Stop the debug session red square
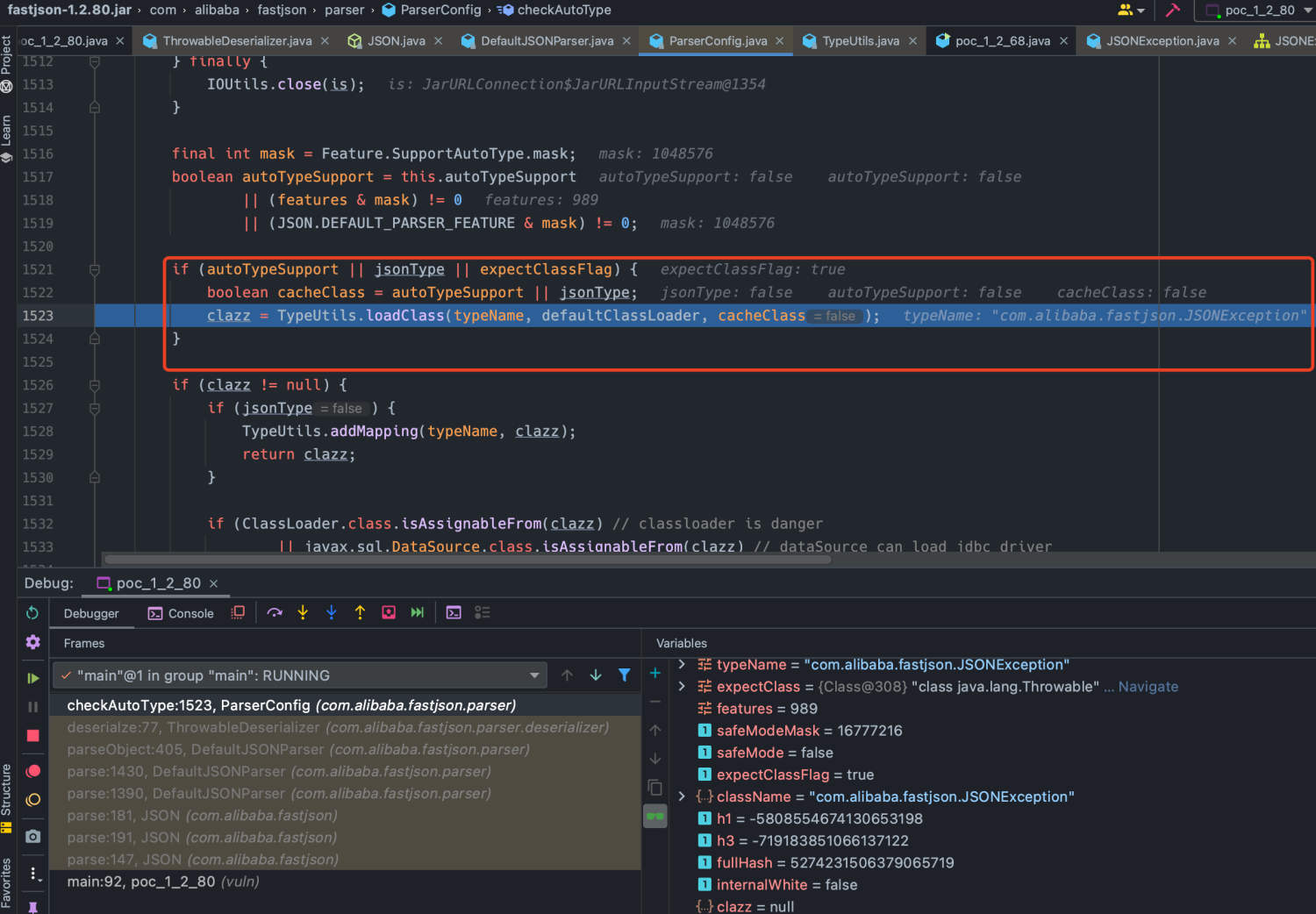Viewport: 1316px width, 914px height. pos(32,736)
